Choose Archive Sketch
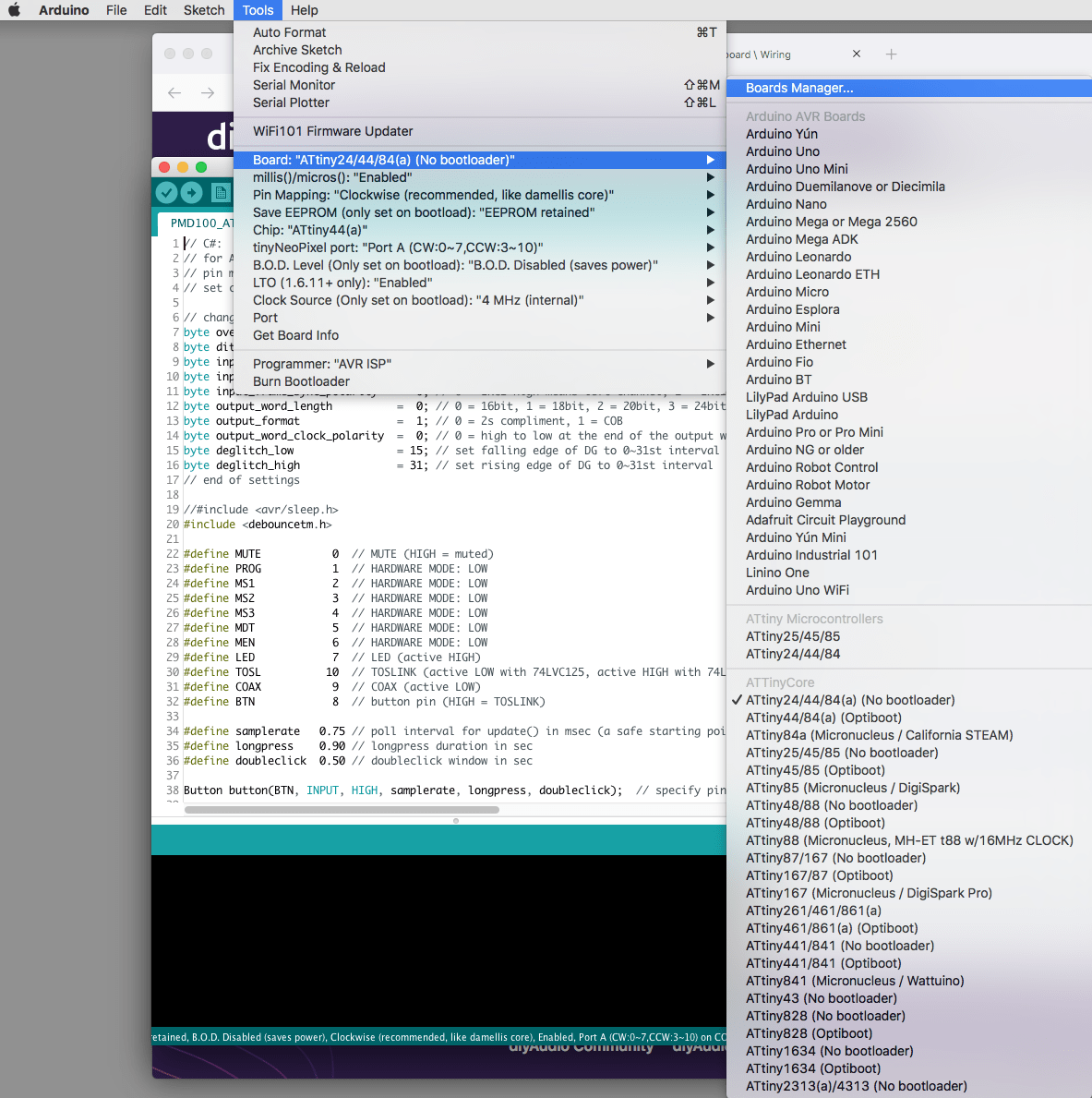Image resolution: width=1092 pixels, height=1098 pixels. point(479,50)
